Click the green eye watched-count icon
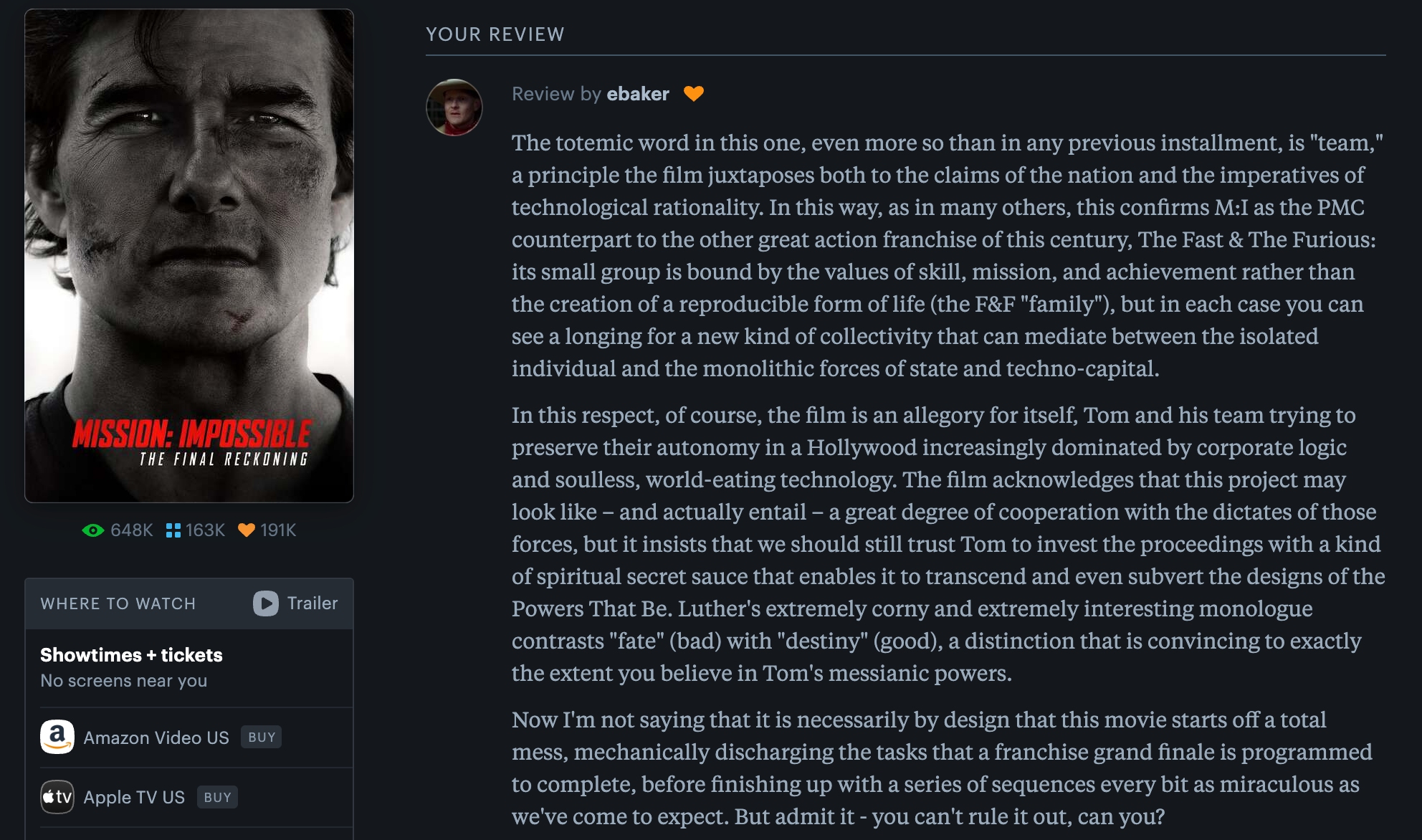Viewport: 1422px width, 840px height. coord(93,530)
